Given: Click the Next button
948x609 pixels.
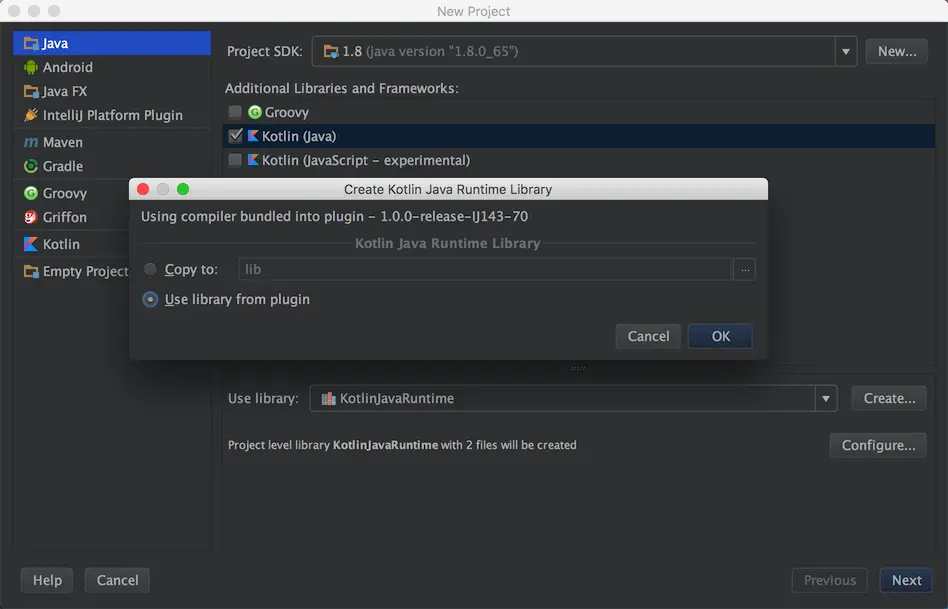Looking at the screenshot, I should click(906, 581).
